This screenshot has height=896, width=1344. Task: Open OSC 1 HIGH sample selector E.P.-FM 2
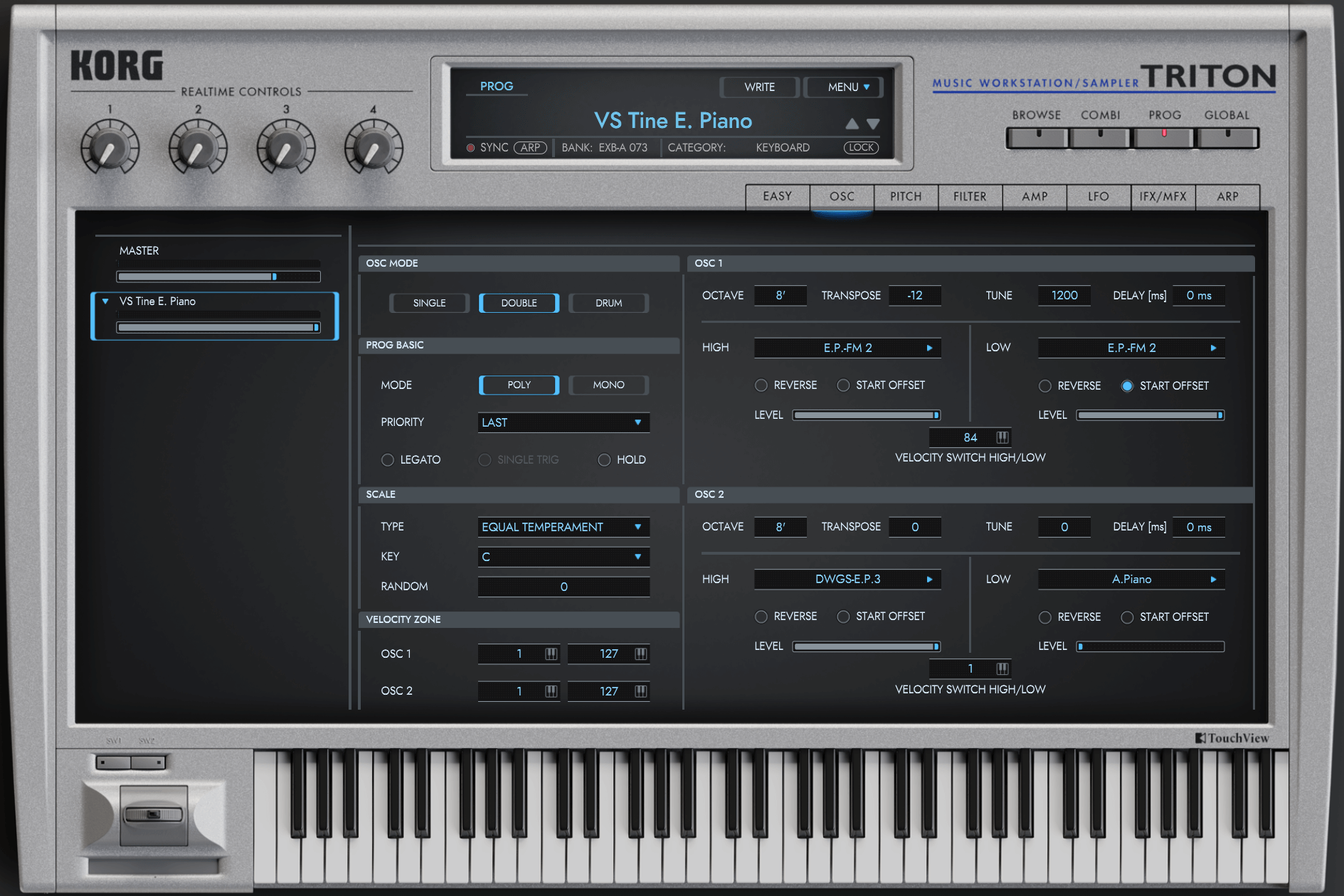[847, 348]
